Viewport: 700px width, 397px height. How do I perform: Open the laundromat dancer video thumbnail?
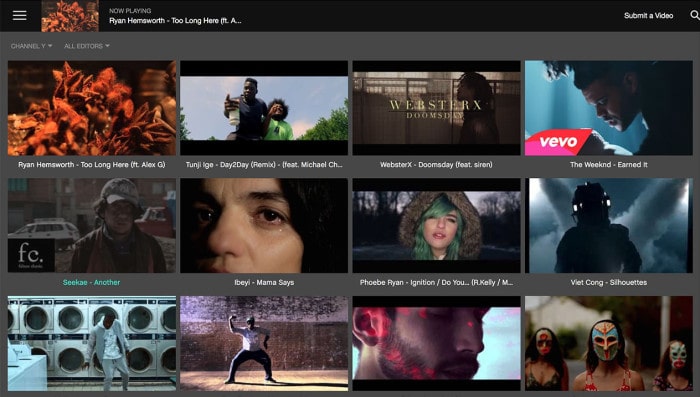pos(92,343)
